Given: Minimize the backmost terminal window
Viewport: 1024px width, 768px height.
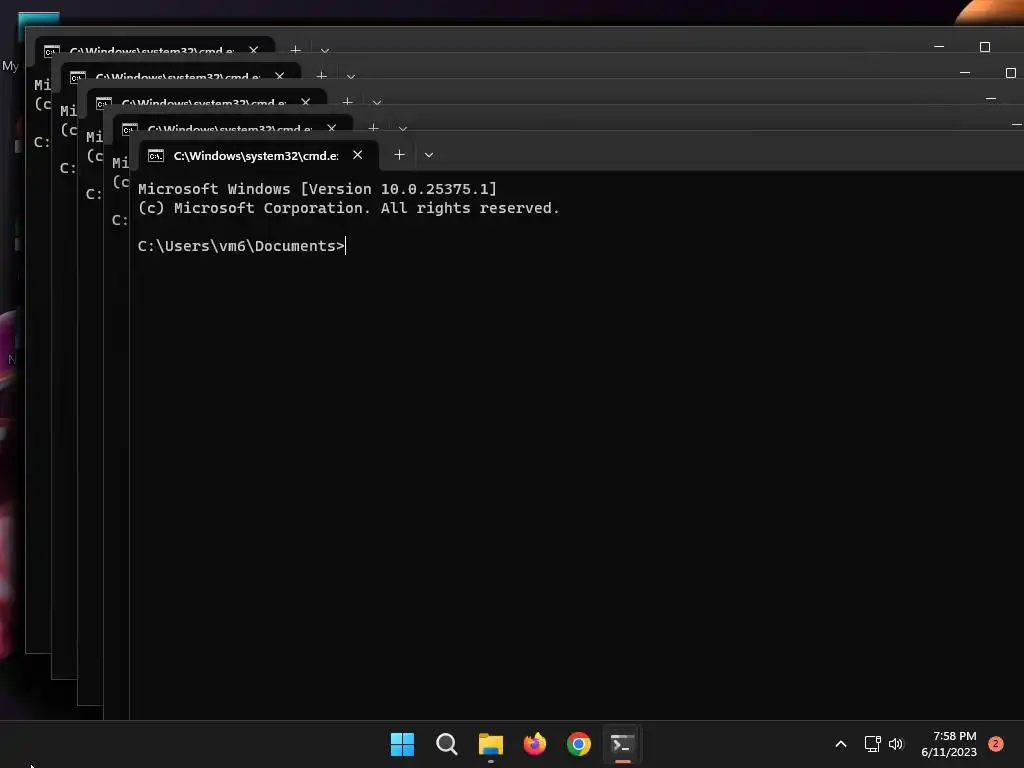Looking at the screenshot, I should click(x=939, y=47).
